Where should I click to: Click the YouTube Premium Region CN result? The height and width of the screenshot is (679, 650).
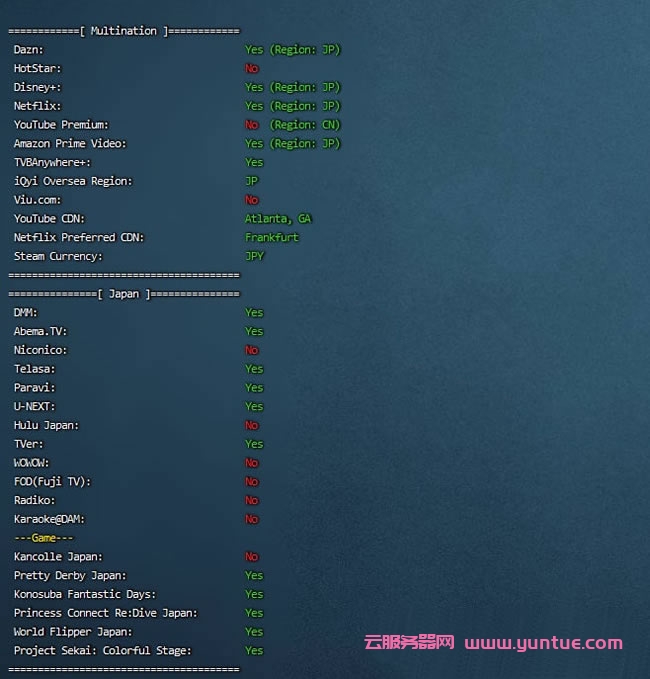click(x=292, y=125)
